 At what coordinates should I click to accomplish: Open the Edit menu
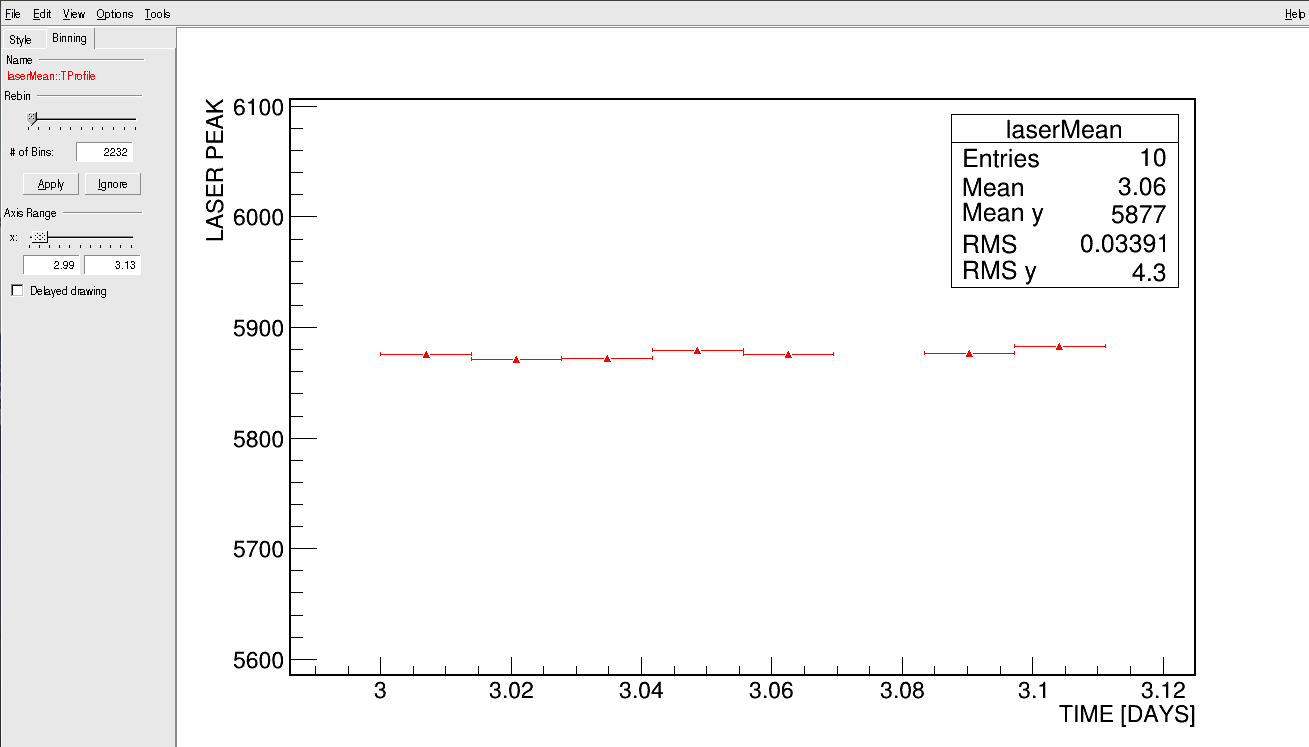[42, 14]
